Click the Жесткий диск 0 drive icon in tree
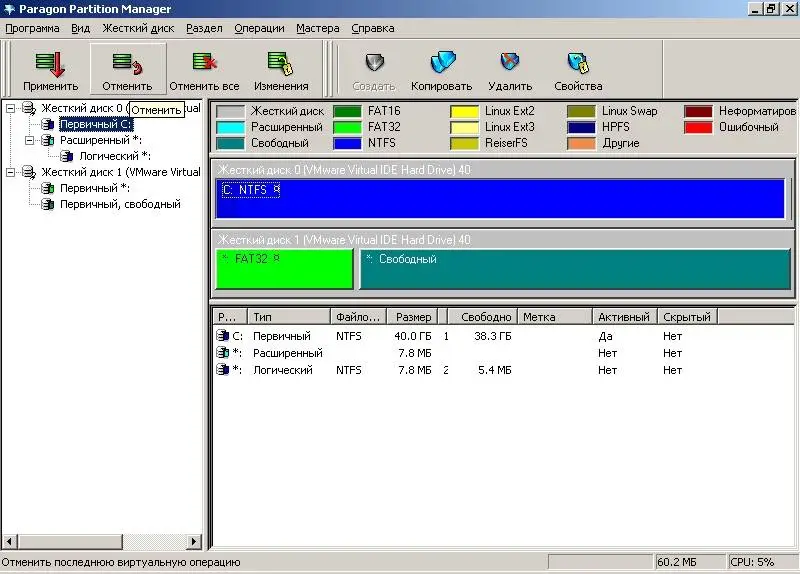Screen dimensions: 800x574 tap(29, 108)
